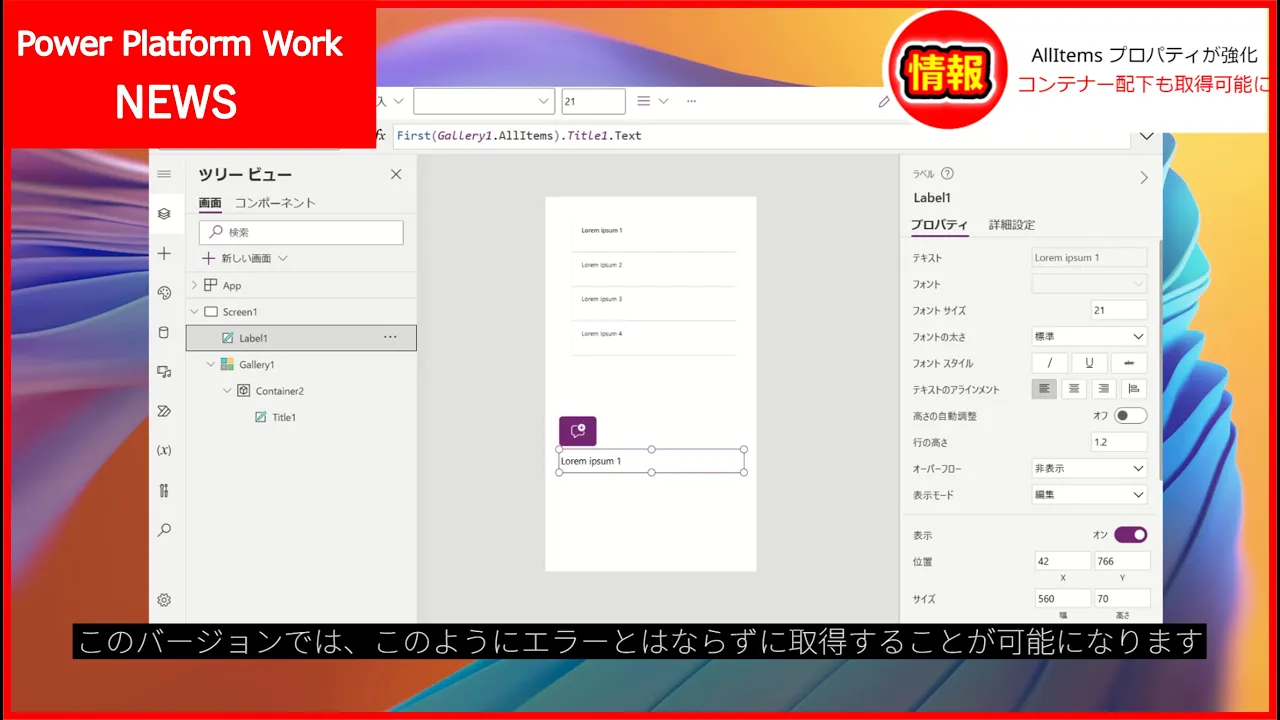Click the help question mark beside ラベル

[947, 173]
